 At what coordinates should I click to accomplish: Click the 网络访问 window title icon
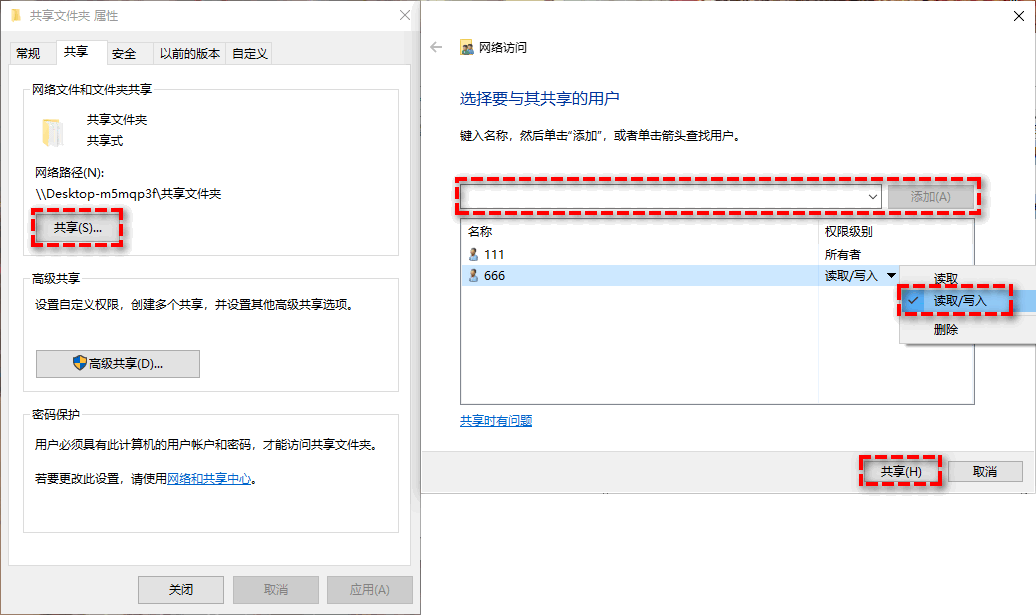[465, 45]
